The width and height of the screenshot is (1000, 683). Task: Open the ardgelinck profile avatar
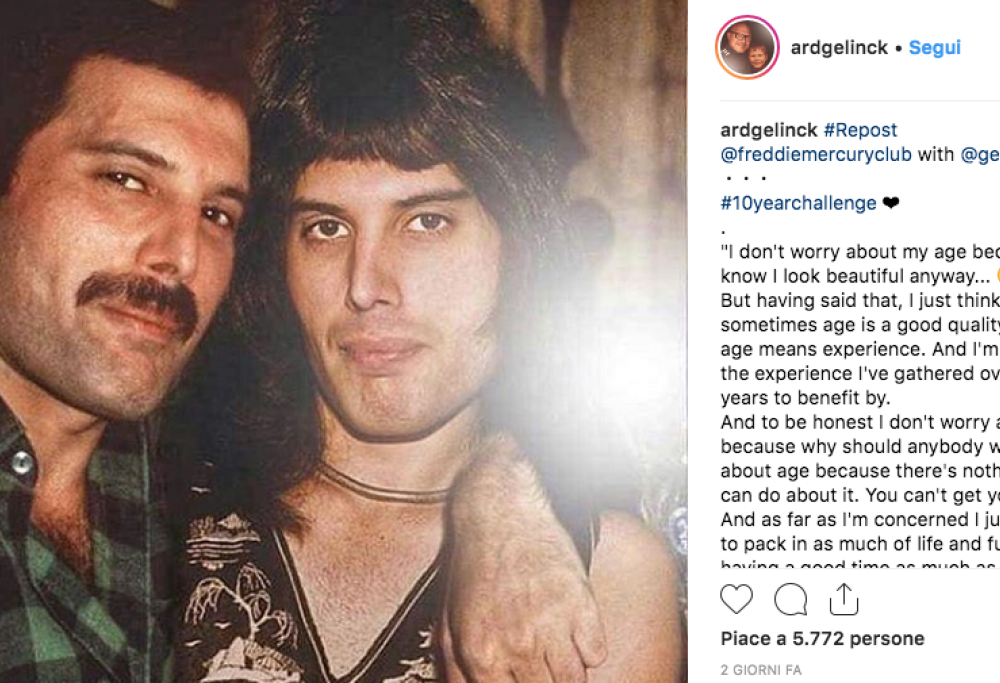click(x=747, y=47)
